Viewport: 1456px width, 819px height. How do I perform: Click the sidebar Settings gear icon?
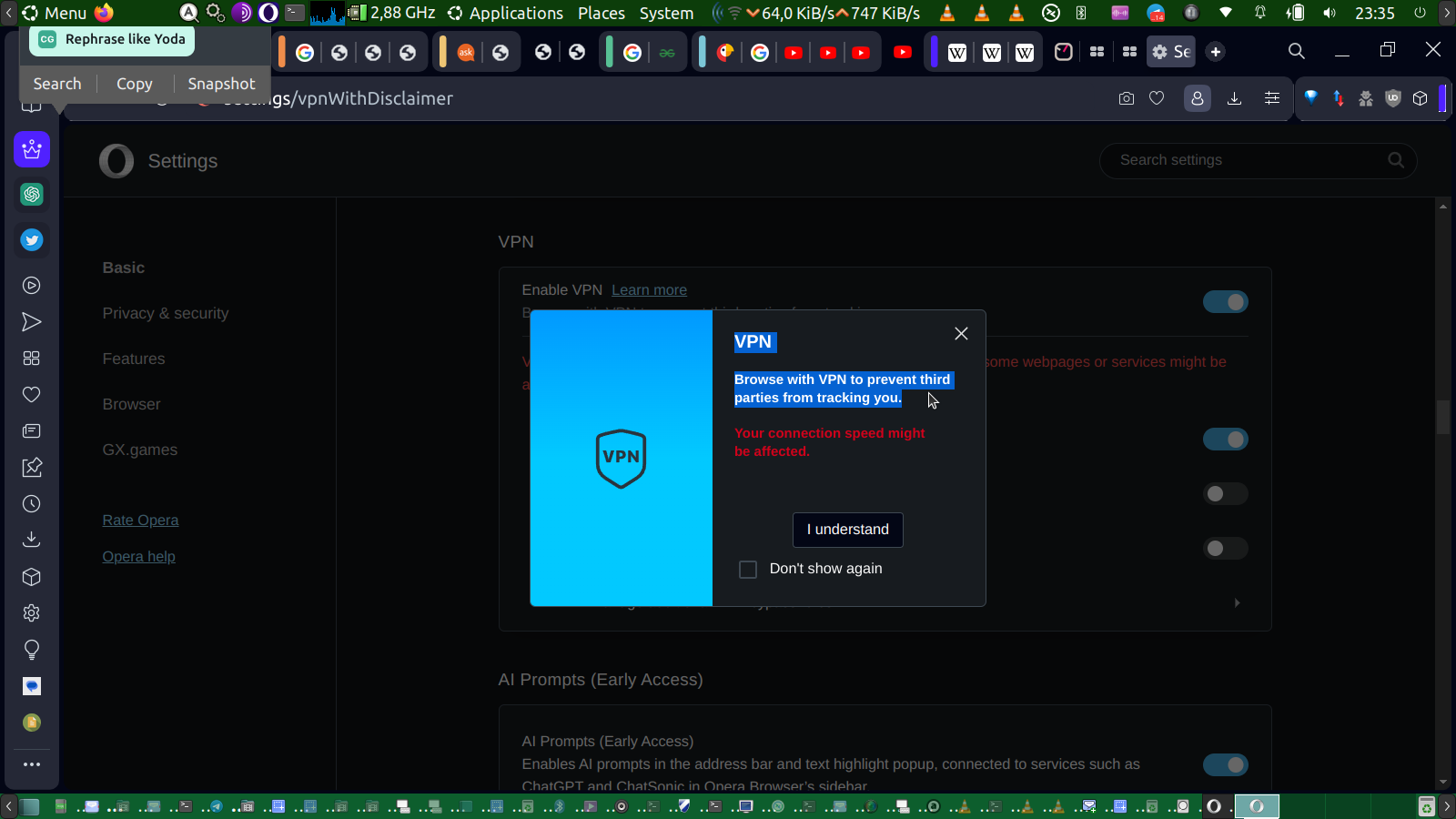point(32,613)
